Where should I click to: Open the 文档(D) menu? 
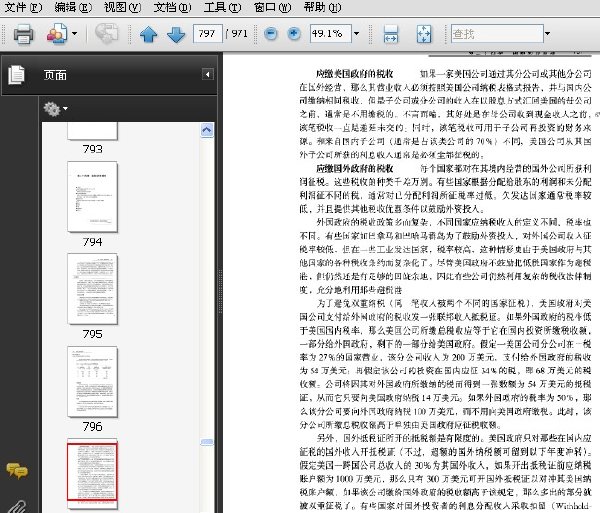tap(172, 7)
